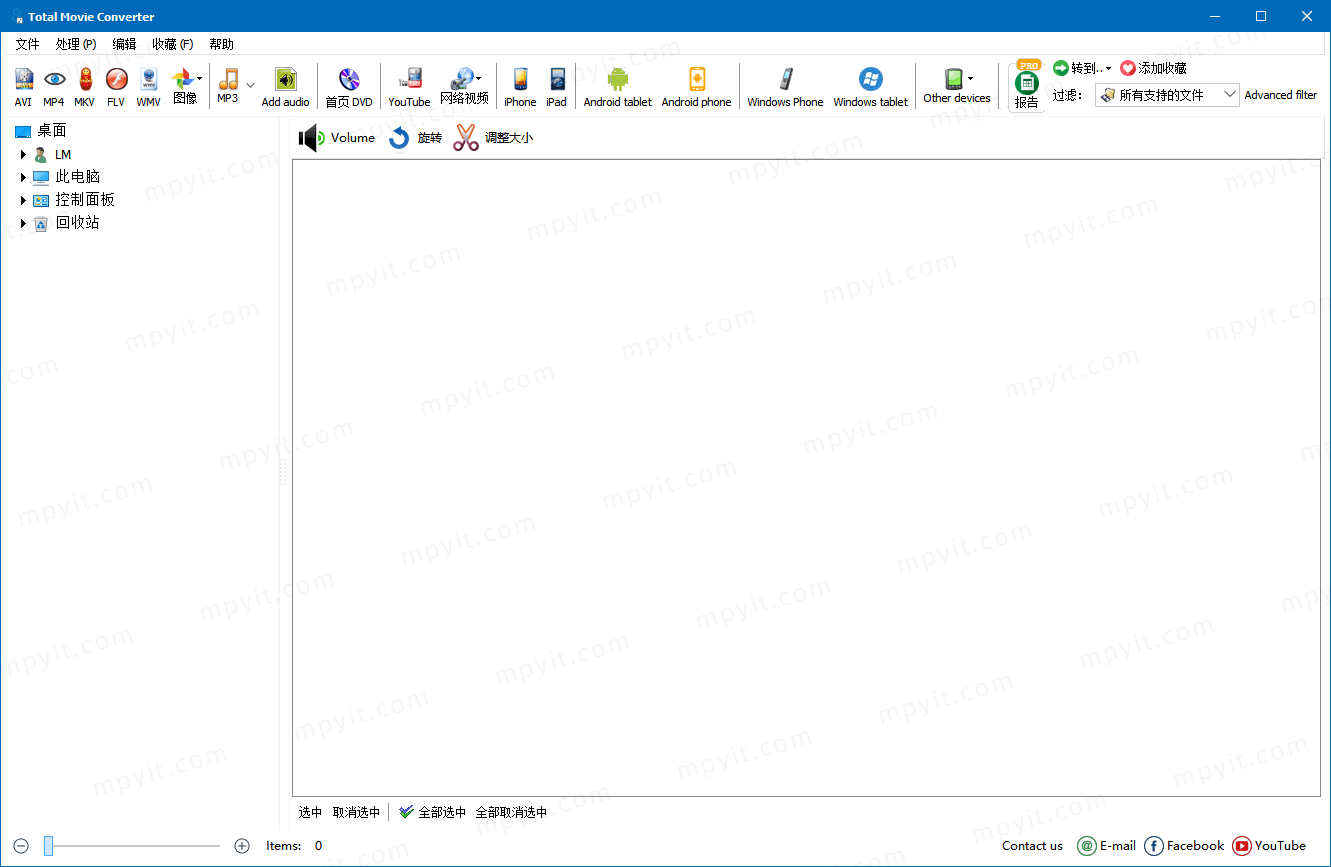Open the 网络视频 web video tool
Viewport: 1331px width, 867px height.
click(465, 87)
